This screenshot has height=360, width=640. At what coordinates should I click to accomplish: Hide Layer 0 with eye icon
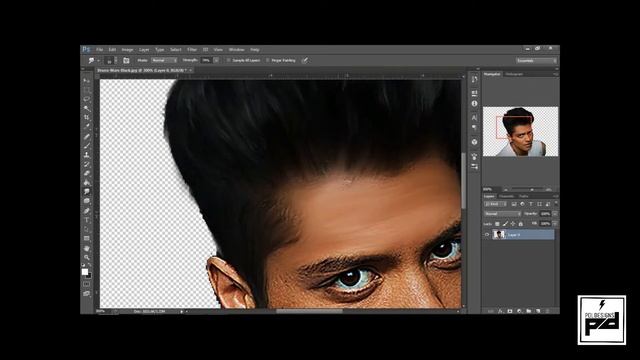pos(487,235)
